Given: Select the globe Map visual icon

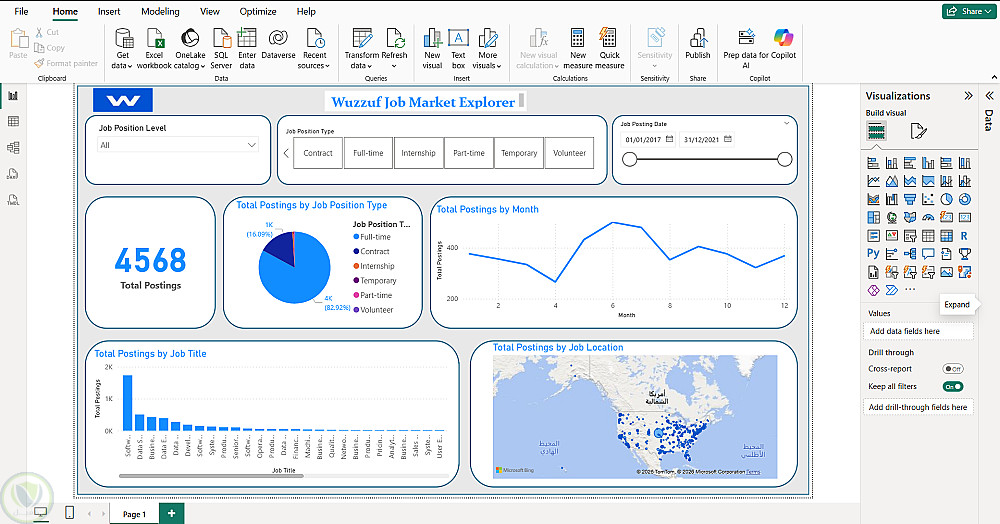Looking at the screenshot, I should point(892,217).
